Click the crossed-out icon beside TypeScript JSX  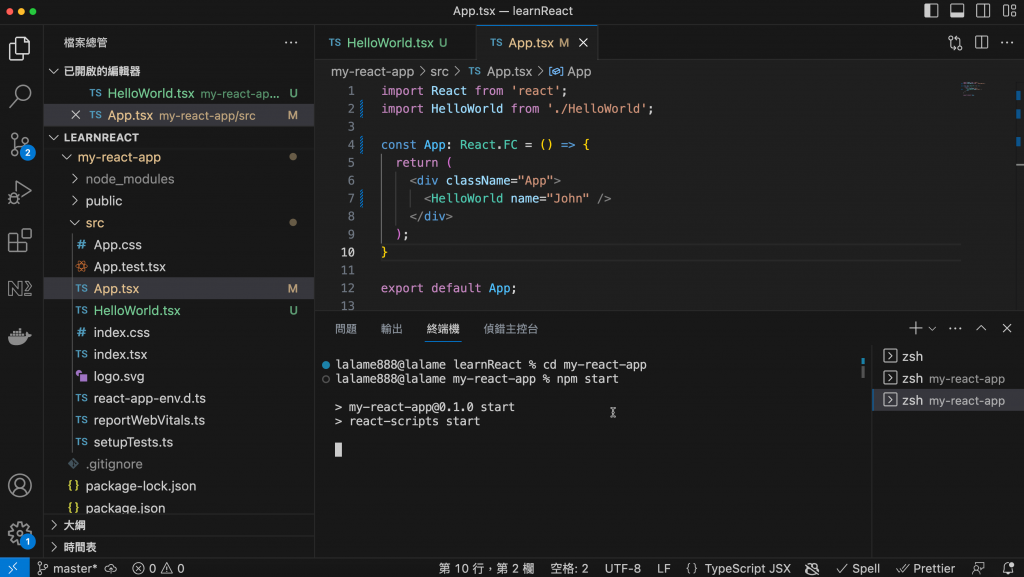(x=812, y=569)
